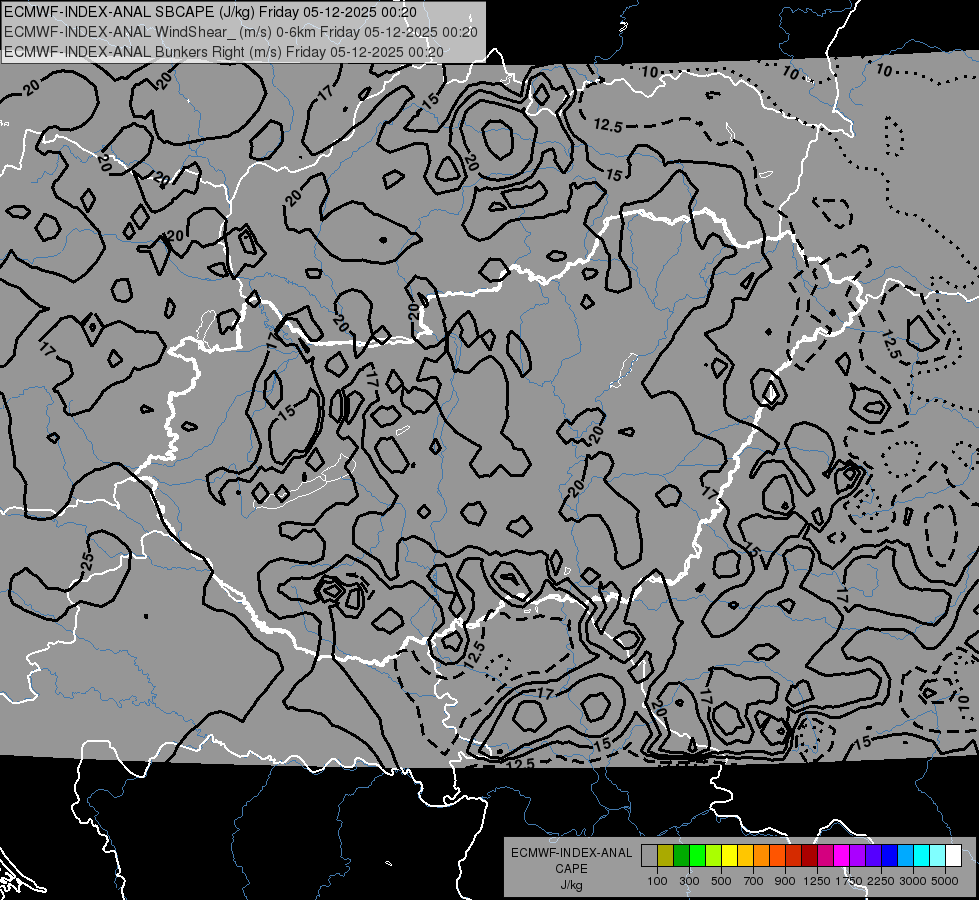
Task: Select the bright cyan legend swatch
Action: tap(922, 855)
